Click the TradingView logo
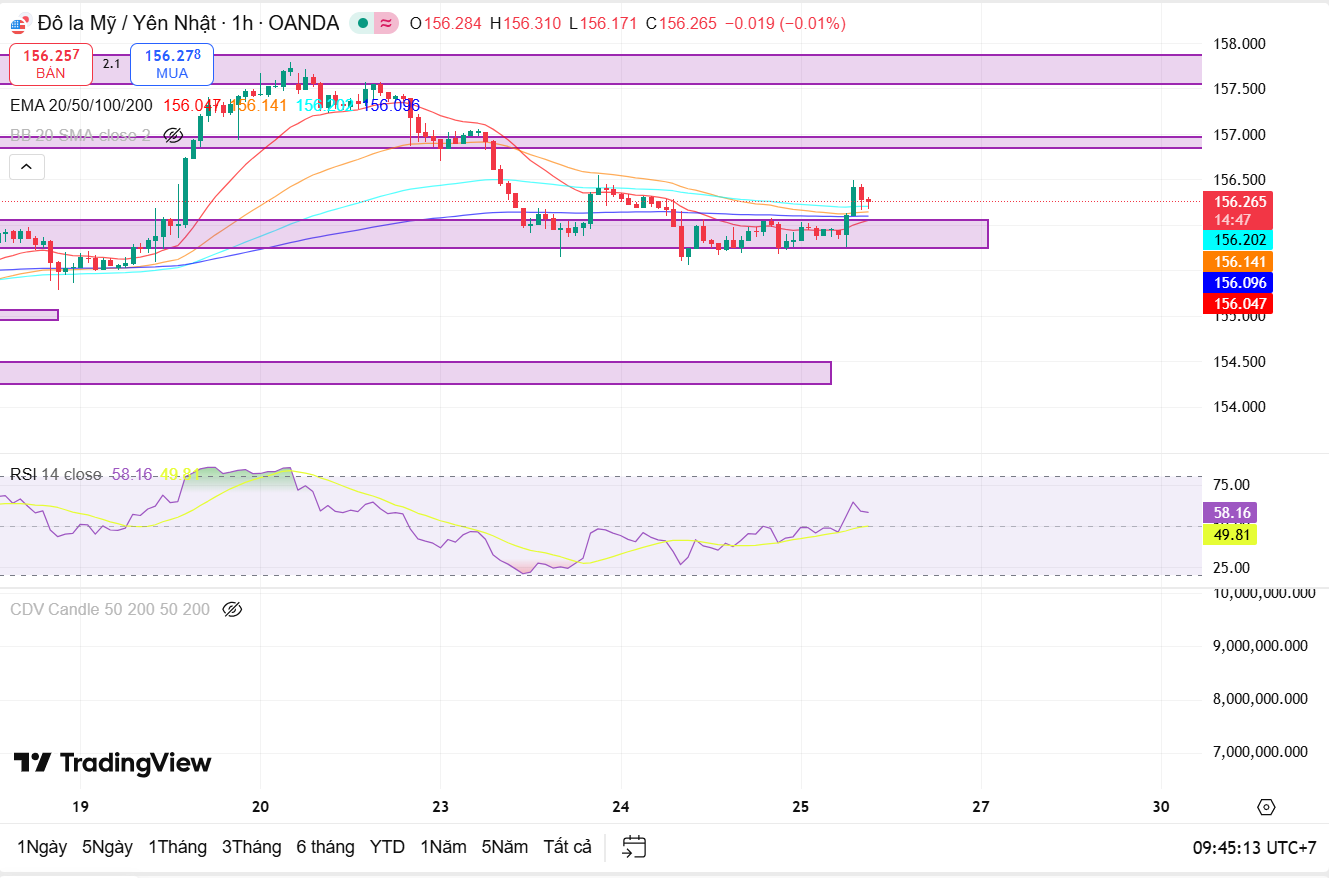 point(112,763)
